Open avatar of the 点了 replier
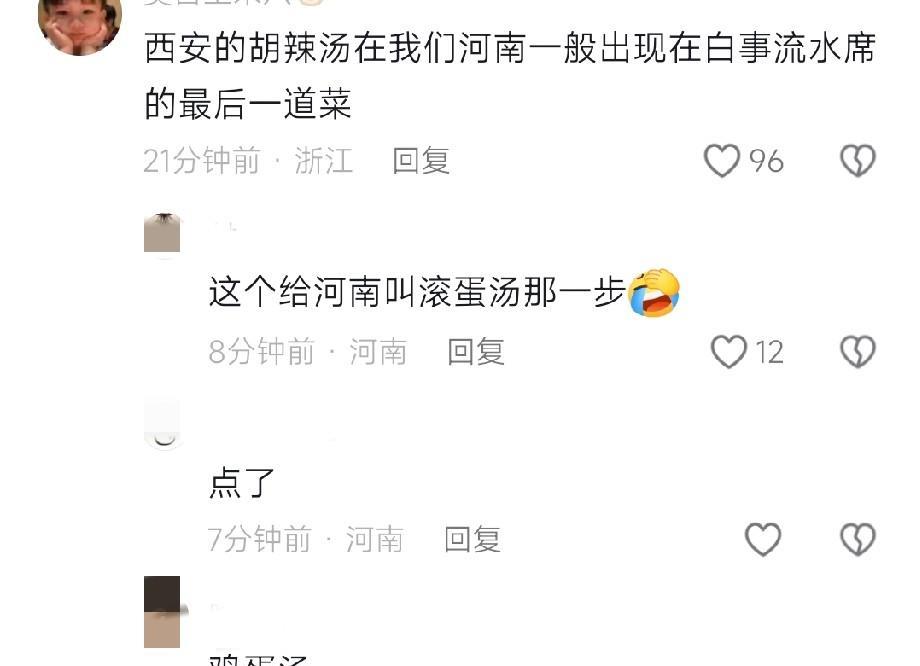 [x=162, y=424]
